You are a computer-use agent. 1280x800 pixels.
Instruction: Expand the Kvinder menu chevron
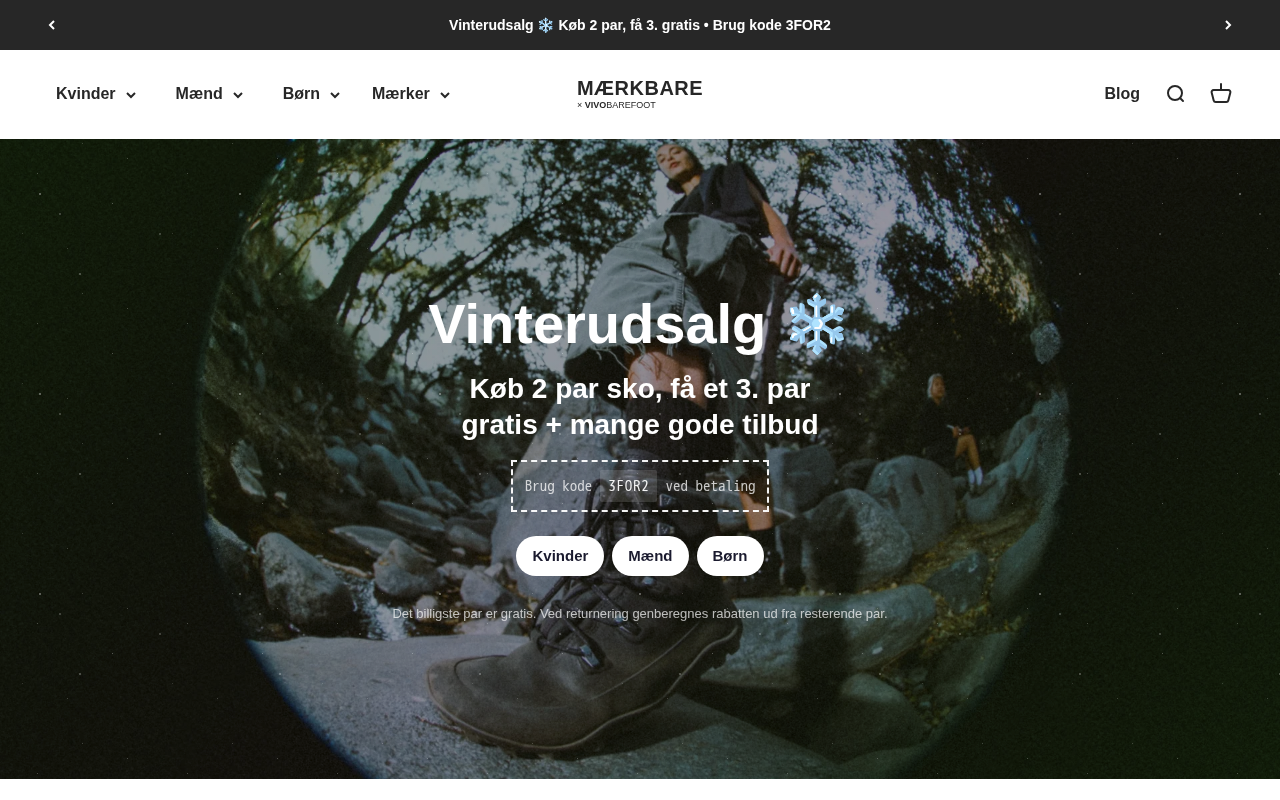point(131,95)
